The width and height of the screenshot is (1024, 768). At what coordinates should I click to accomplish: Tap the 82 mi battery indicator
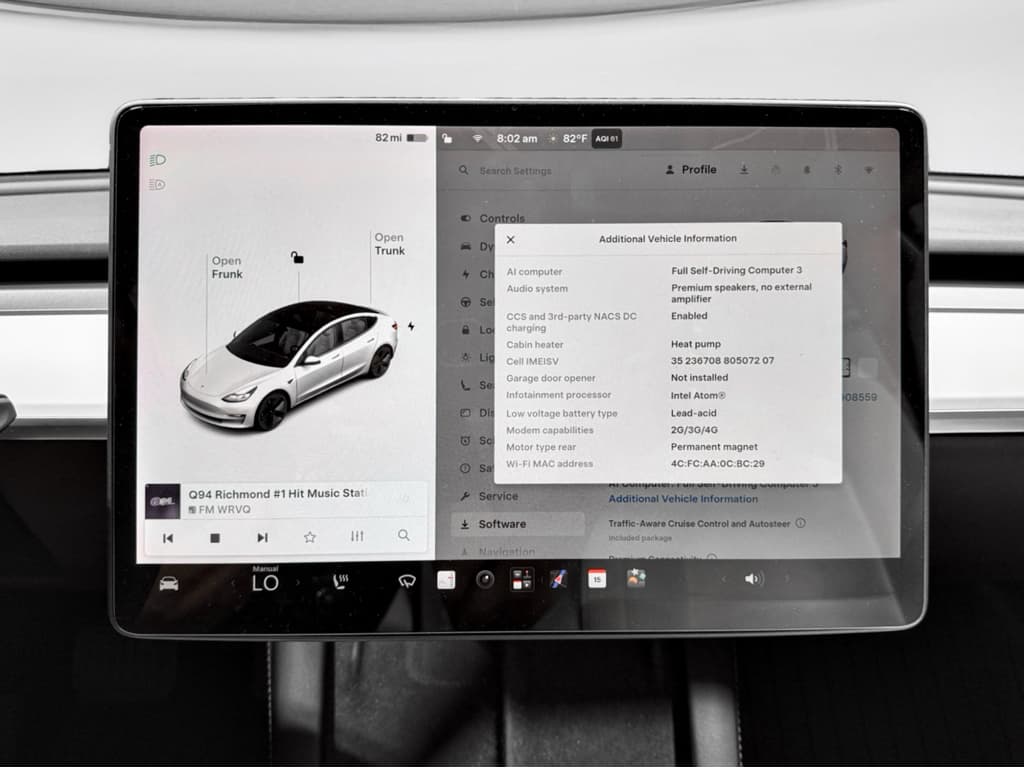tap(401, 138)
